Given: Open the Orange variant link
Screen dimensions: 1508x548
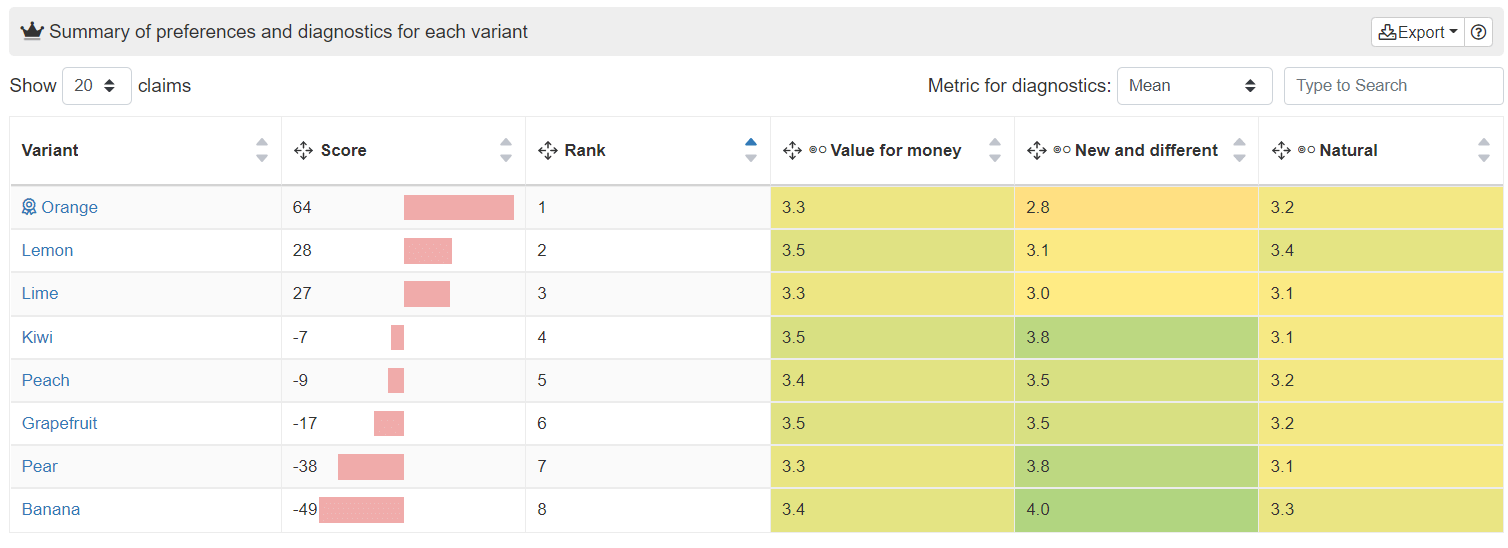Looking at the screenshot, I should [69, 207].
